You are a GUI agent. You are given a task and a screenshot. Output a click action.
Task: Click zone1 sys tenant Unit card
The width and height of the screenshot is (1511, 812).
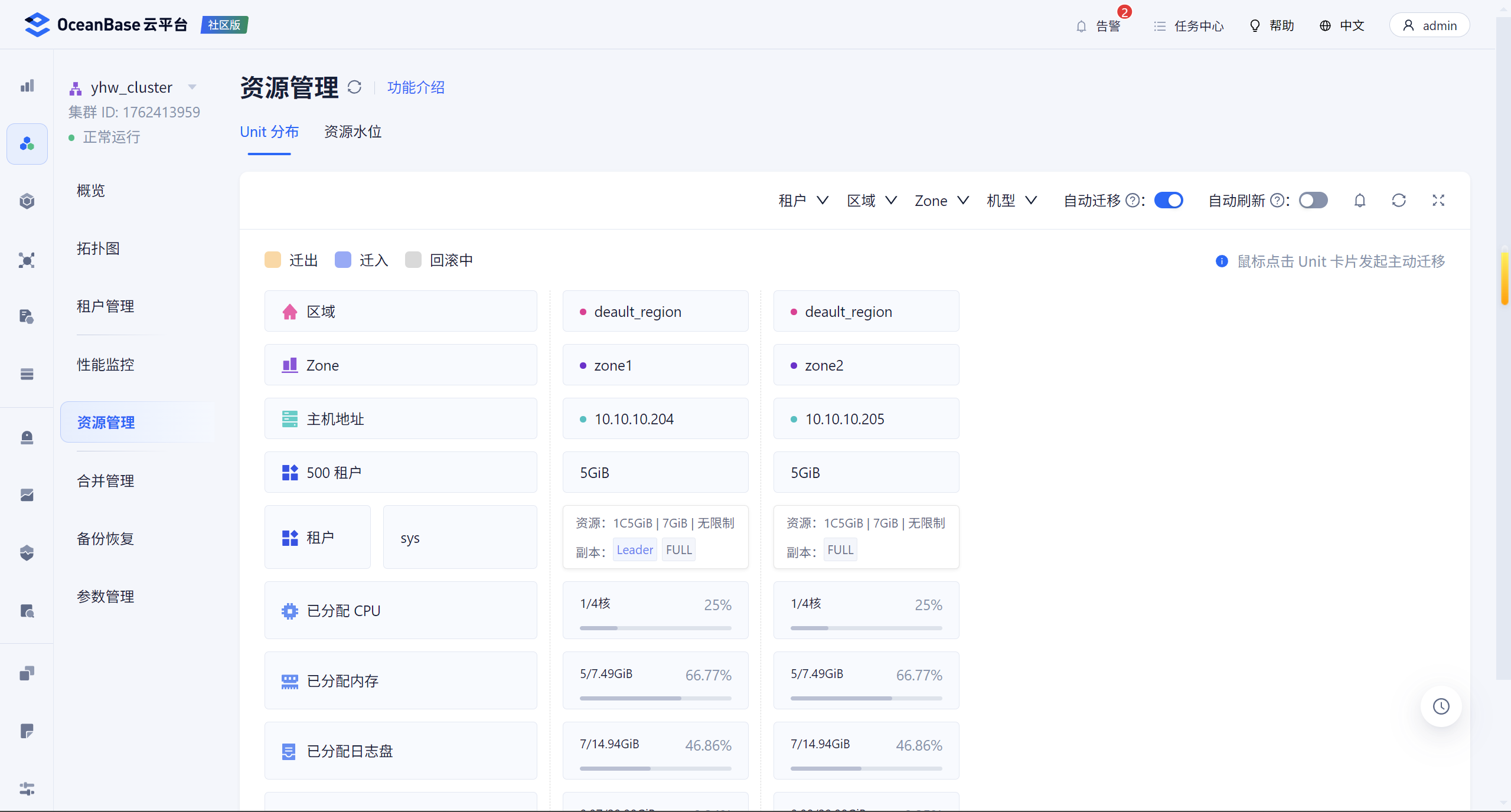click(655, 537)
